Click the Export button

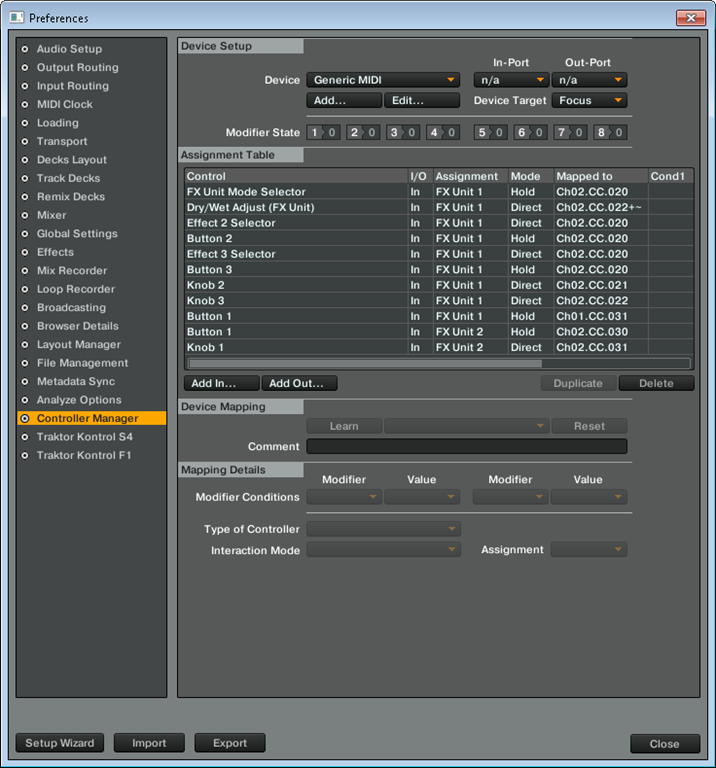(x=230, y=743)
